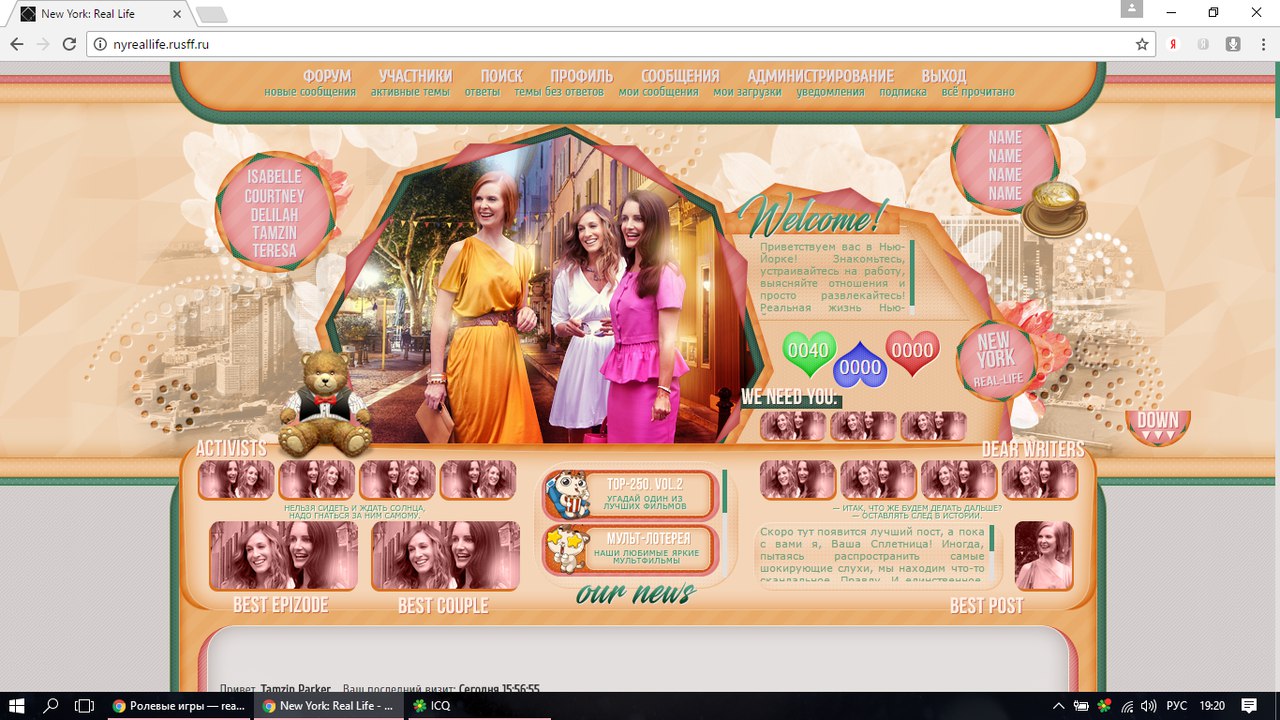Click the Best Post portrait thumbnail
The image size is (1280, 720).
(1043, 555)
